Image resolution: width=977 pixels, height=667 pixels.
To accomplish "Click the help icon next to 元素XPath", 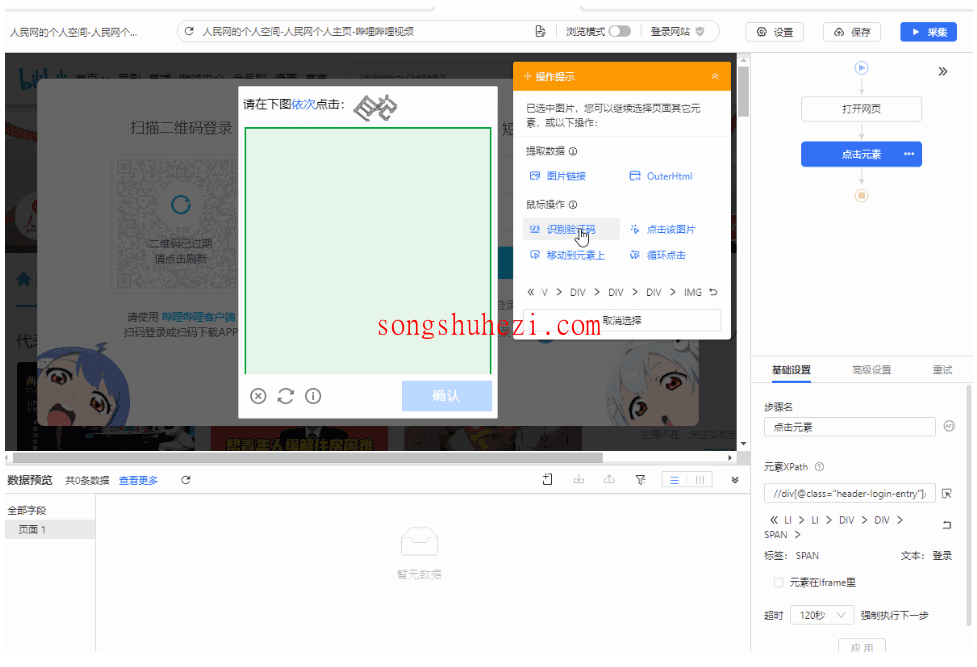I will point(819,467).
